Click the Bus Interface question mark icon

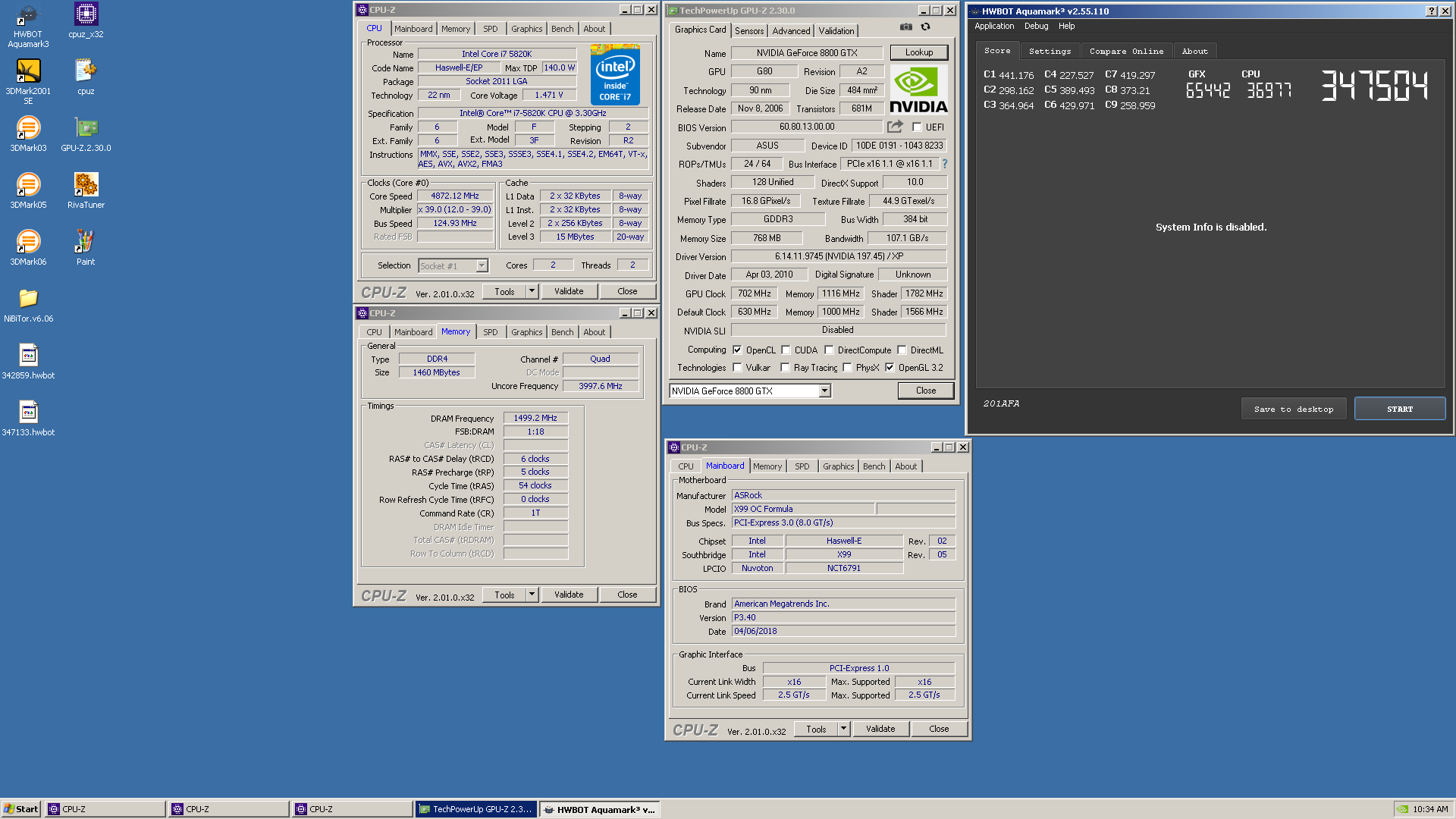coord(945,164)
